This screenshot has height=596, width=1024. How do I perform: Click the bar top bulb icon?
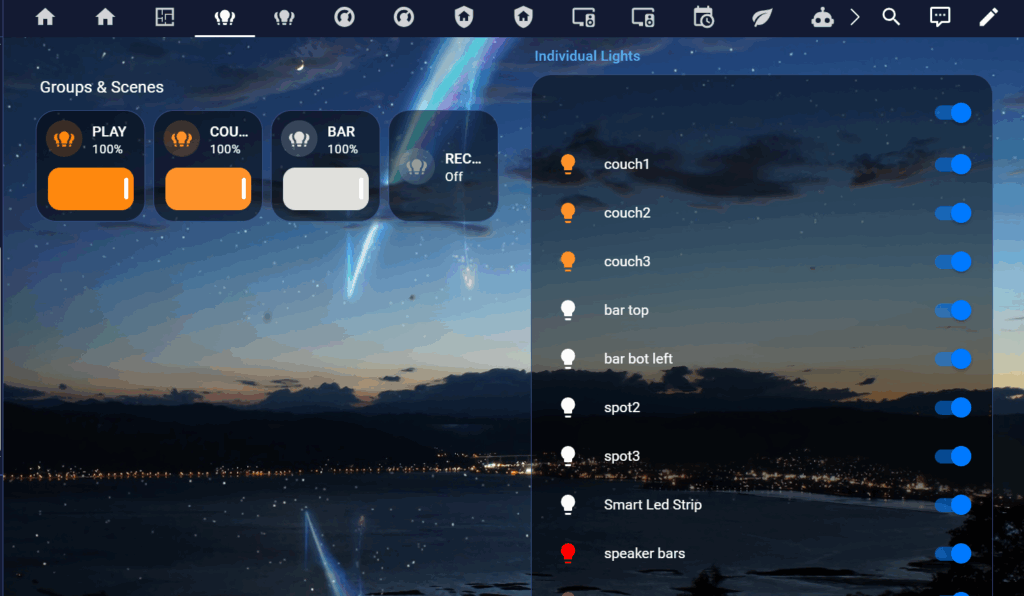[x=568, y=310]
